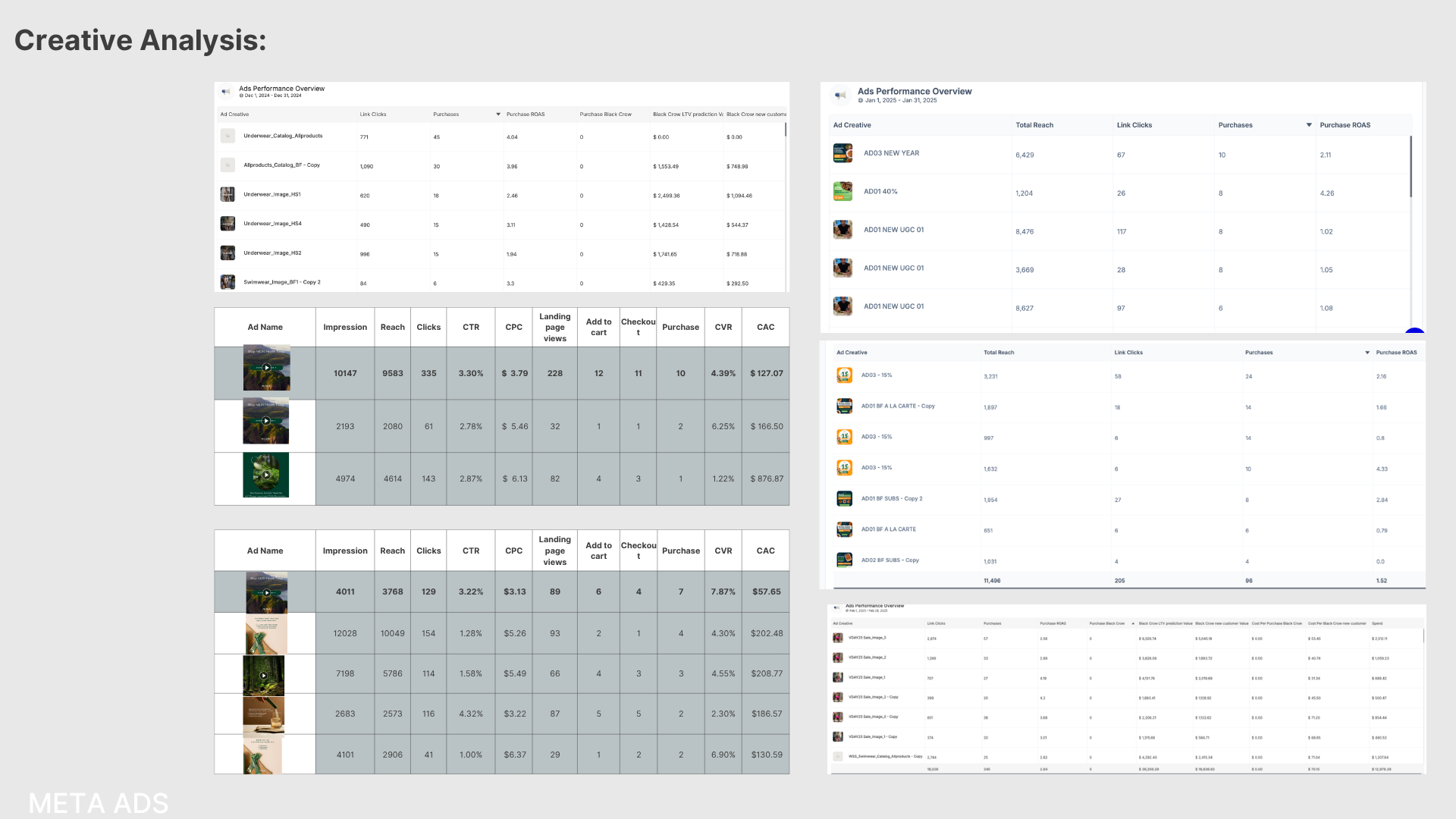Select the Total Reach column header
1456x819 pixels.
[x=1034, y=125]
